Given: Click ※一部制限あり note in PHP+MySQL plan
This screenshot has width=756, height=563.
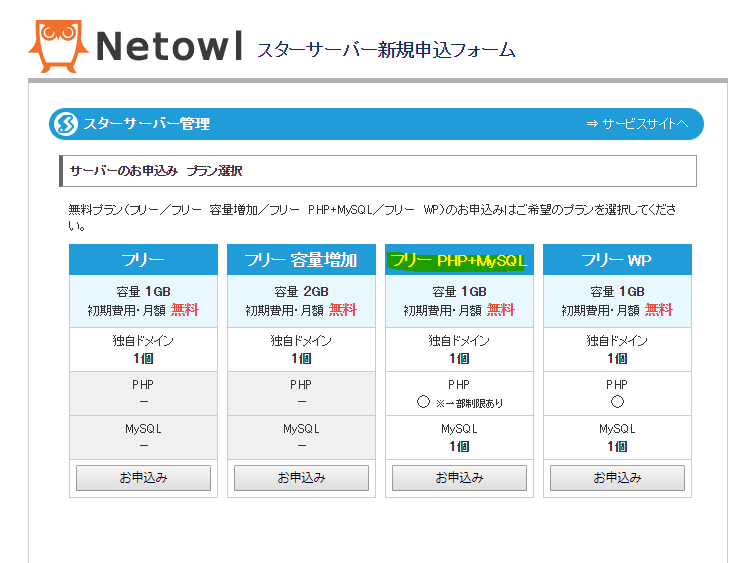Looking at the screenshot, I should coord(469,403).
